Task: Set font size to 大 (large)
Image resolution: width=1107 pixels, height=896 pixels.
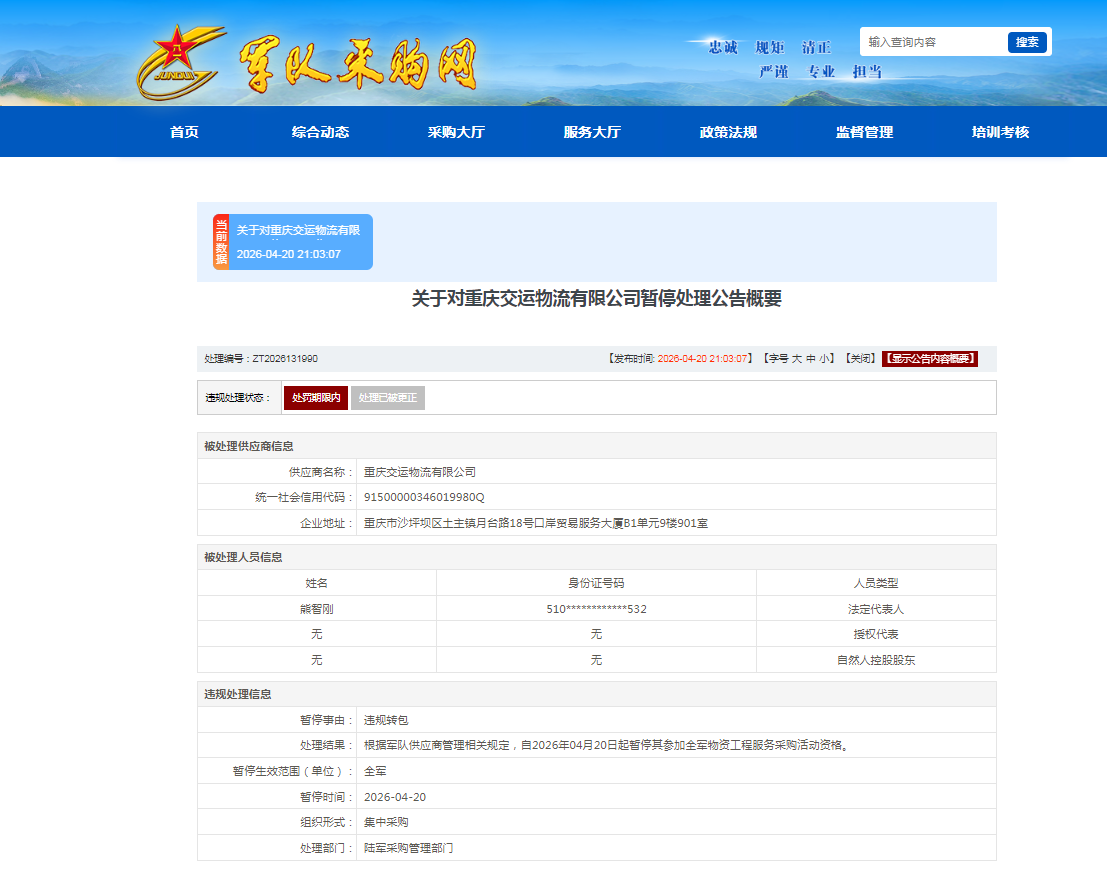Action: click(x=797, y=359)
